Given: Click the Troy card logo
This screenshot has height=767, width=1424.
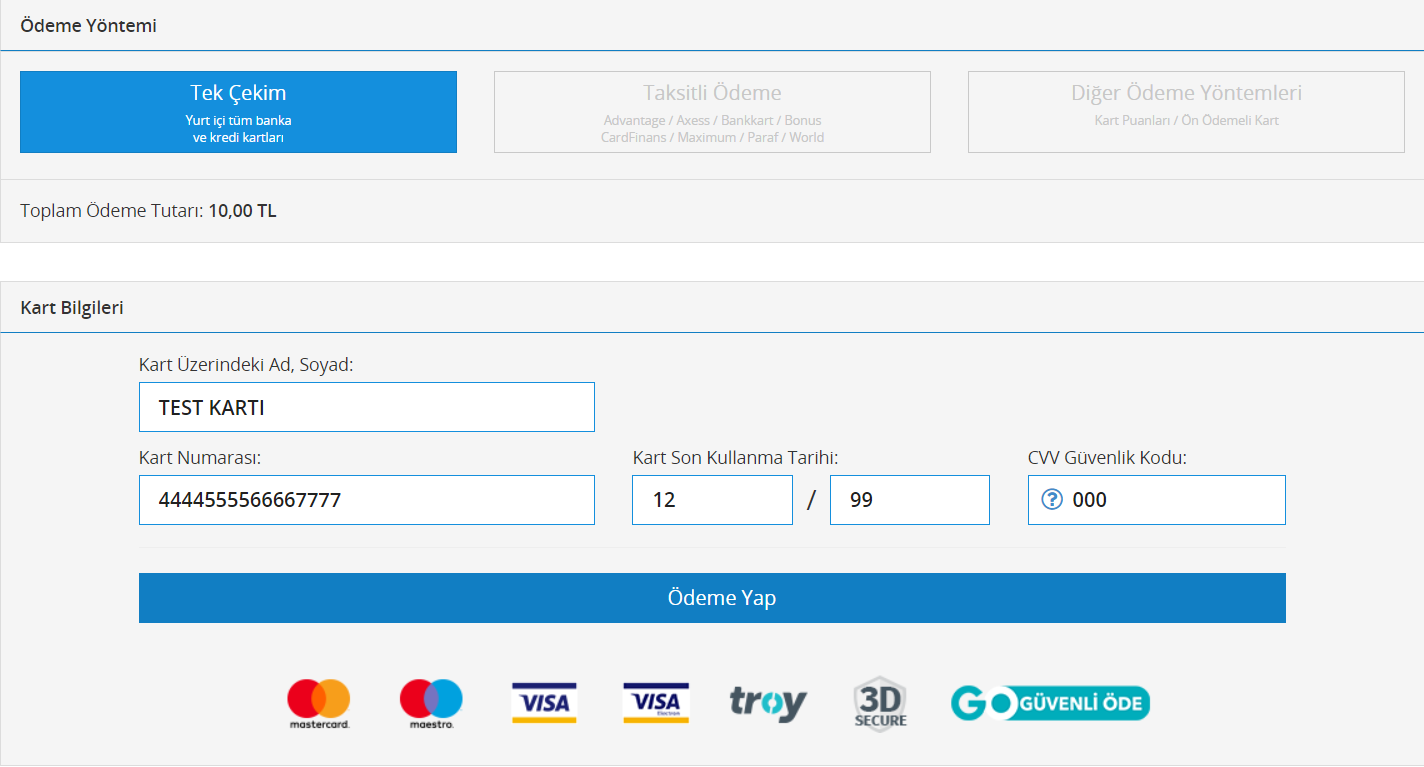Looking at the screenshot, I should [x=768, y=703].
